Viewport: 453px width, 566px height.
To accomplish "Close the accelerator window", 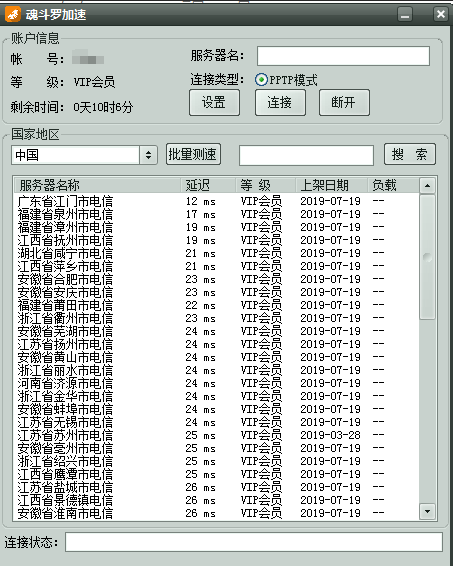I will pyautogui.click(x=440, y=14).
